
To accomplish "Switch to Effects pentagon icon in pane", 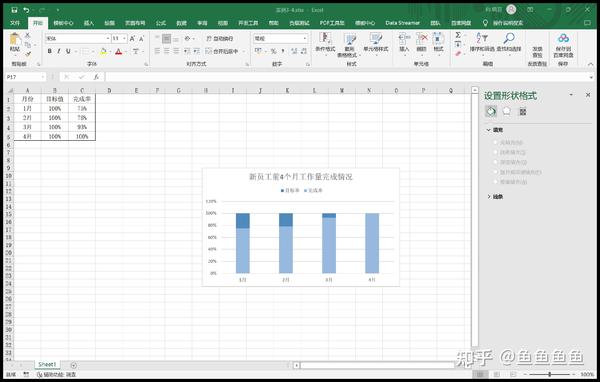I will click(507, 112).
